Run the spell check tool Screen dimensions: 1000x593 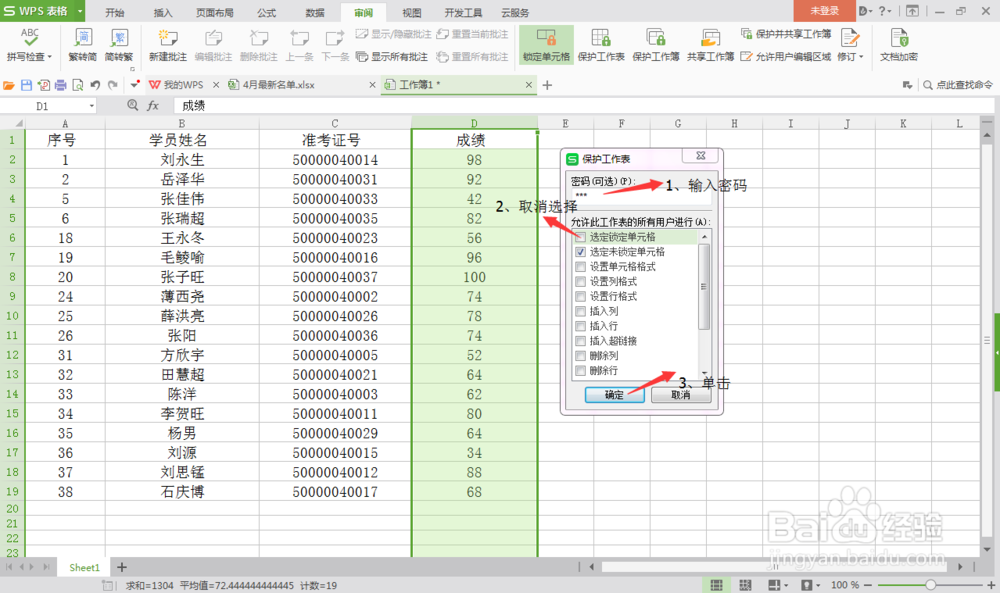[x=29, y=44]
